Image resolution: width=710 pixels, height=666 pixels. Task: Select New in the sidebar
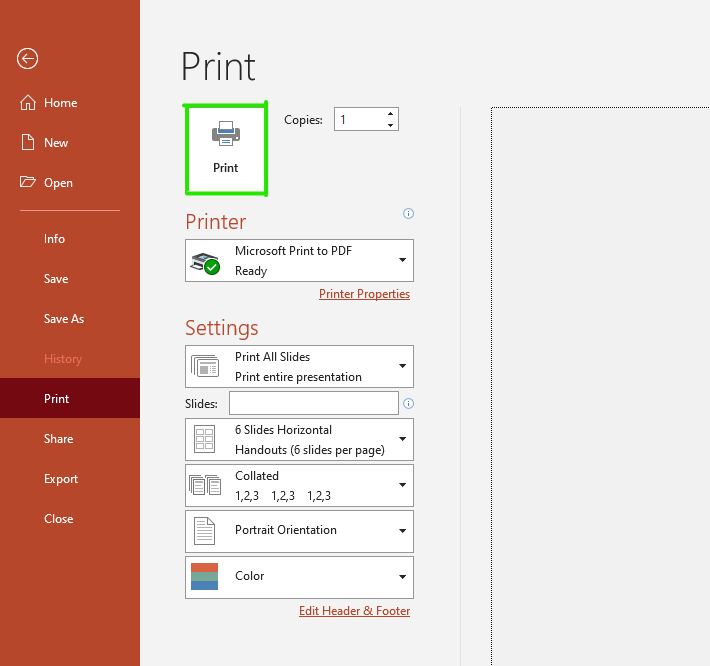(70, 143)
